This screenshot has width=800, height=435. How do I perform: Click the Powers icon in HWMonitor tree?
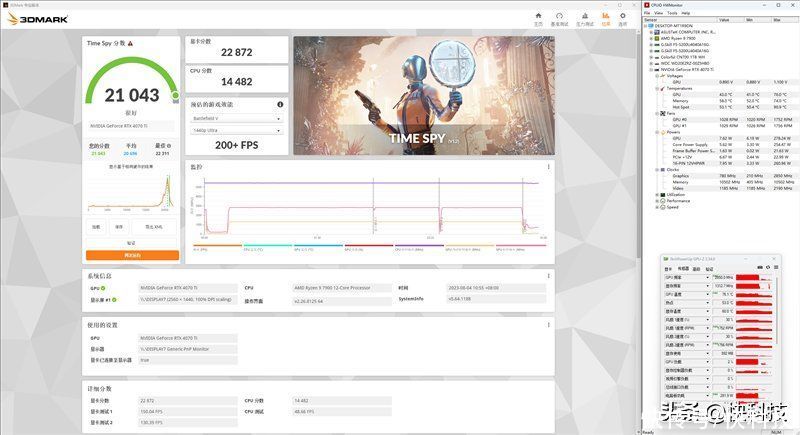(662, 132)
